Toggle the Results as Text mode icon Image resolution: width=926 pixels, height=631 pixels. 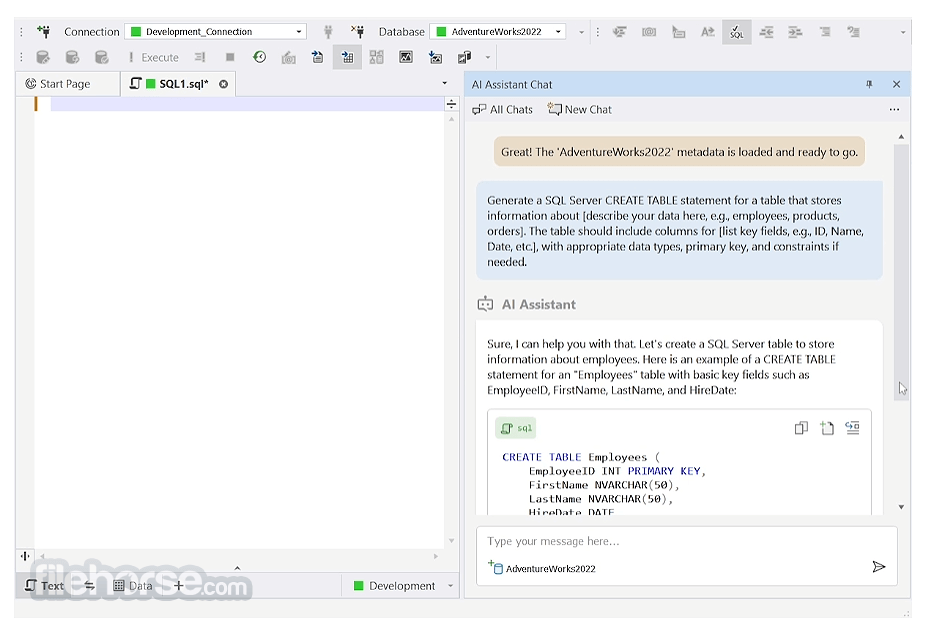318,57
